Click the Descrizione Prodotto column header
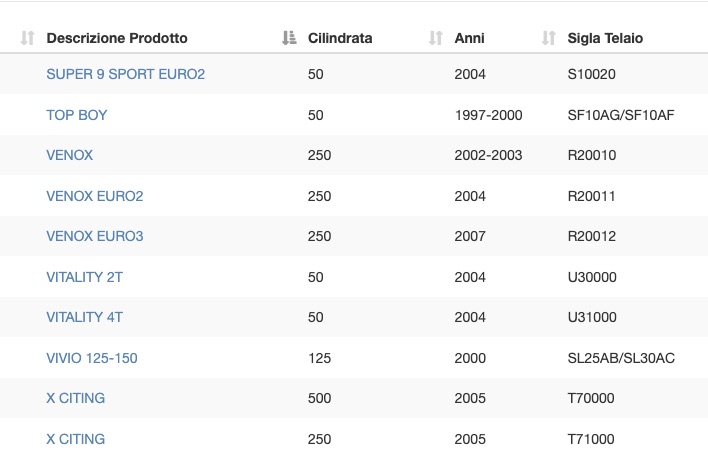This screenshot has height=467, width=708. click(x=117, y=38)
